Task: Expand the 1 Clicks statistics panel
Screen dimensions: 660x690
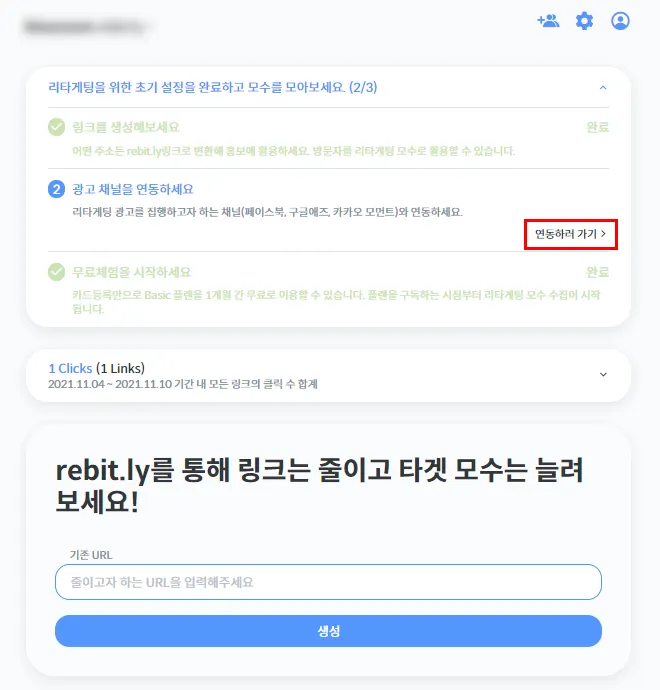Action: click(603, 374)
